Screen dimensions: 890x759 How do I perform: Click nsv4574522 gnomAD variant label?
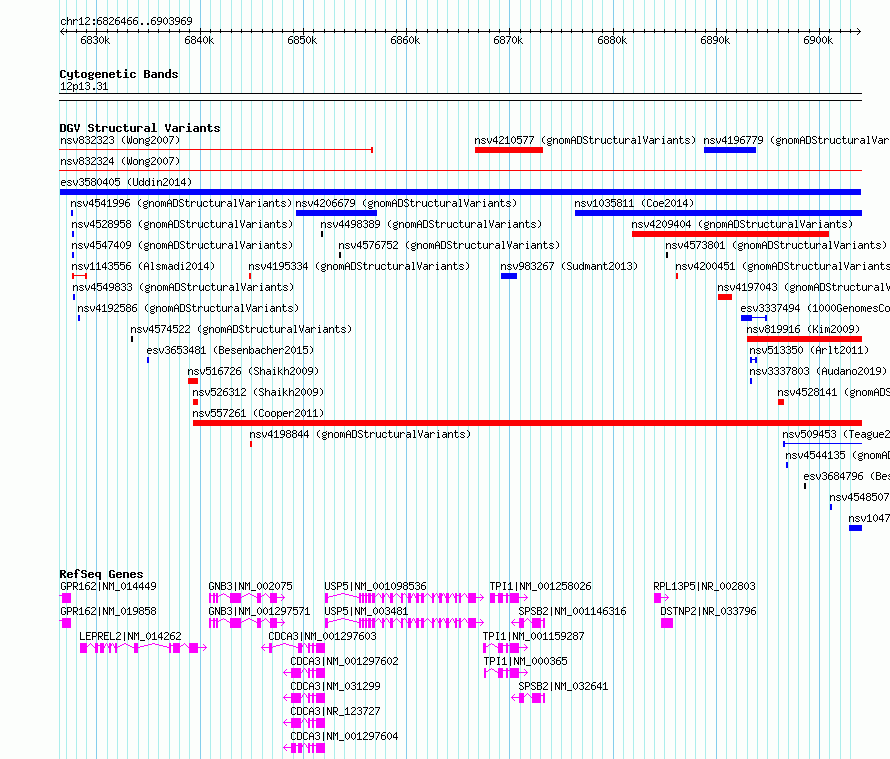[x=241, y=329]
